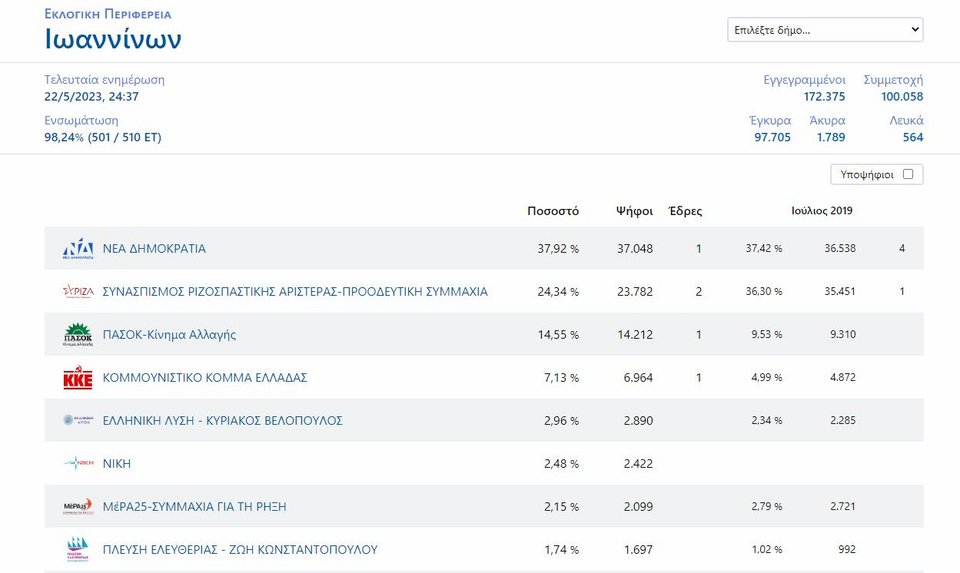
Task: Click the ΜέΡΑ25 party logo
Action: coord(78,507)
